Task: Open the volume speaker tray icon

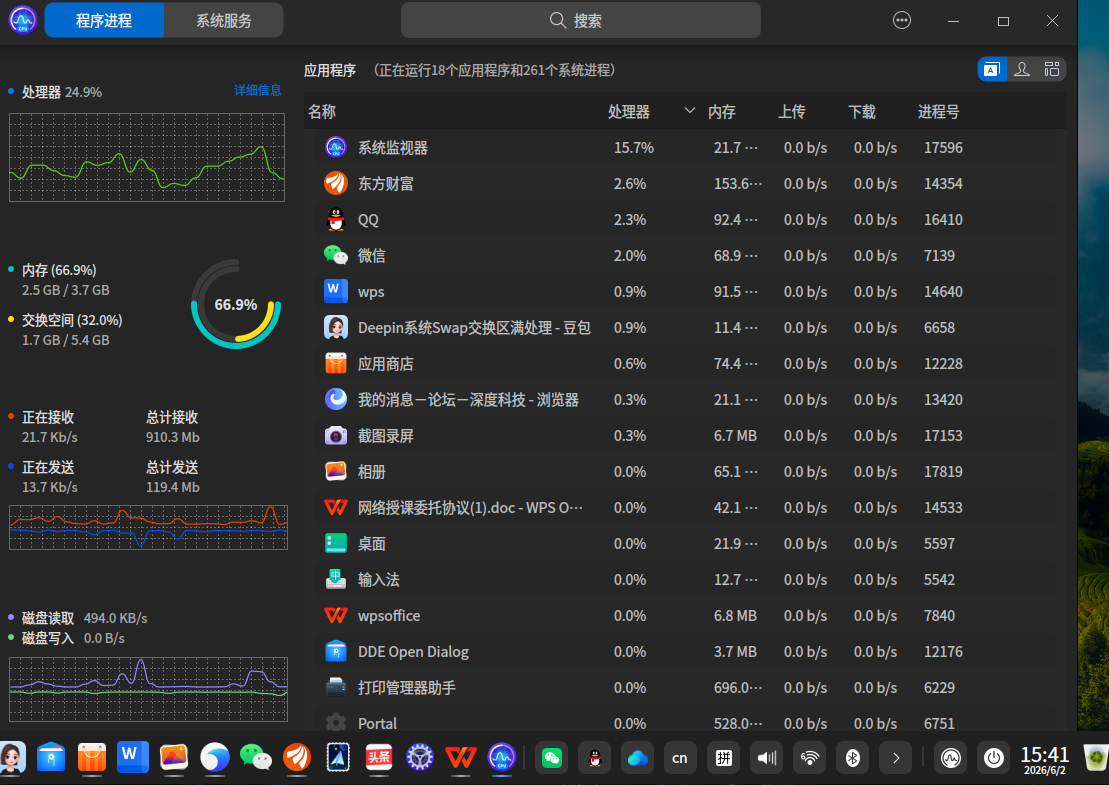Action: pos(767,758)
